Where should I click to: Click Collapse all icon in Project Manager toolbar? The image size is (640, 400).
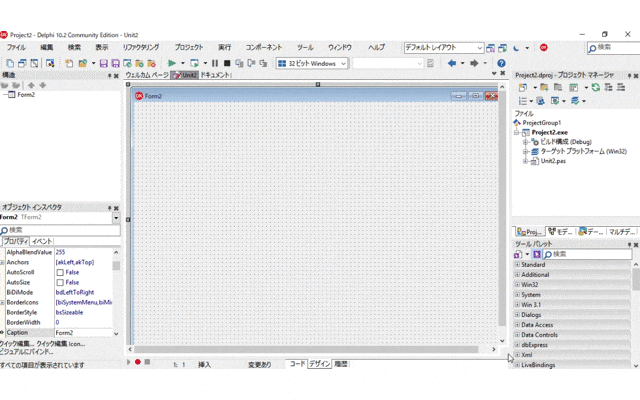tap(621, 87)
